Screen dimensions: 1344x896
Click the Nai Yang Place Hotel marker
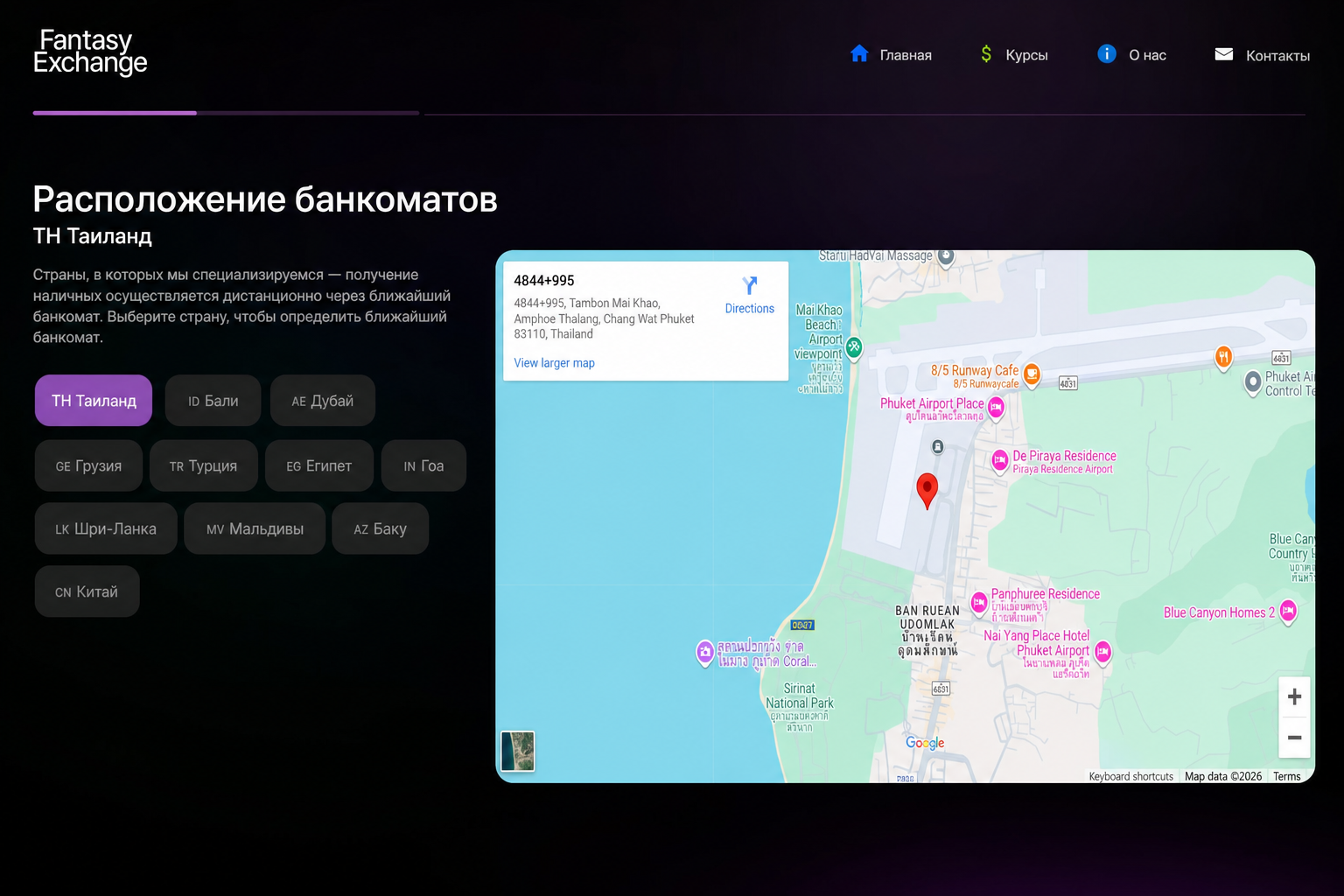coord(1103,652)
